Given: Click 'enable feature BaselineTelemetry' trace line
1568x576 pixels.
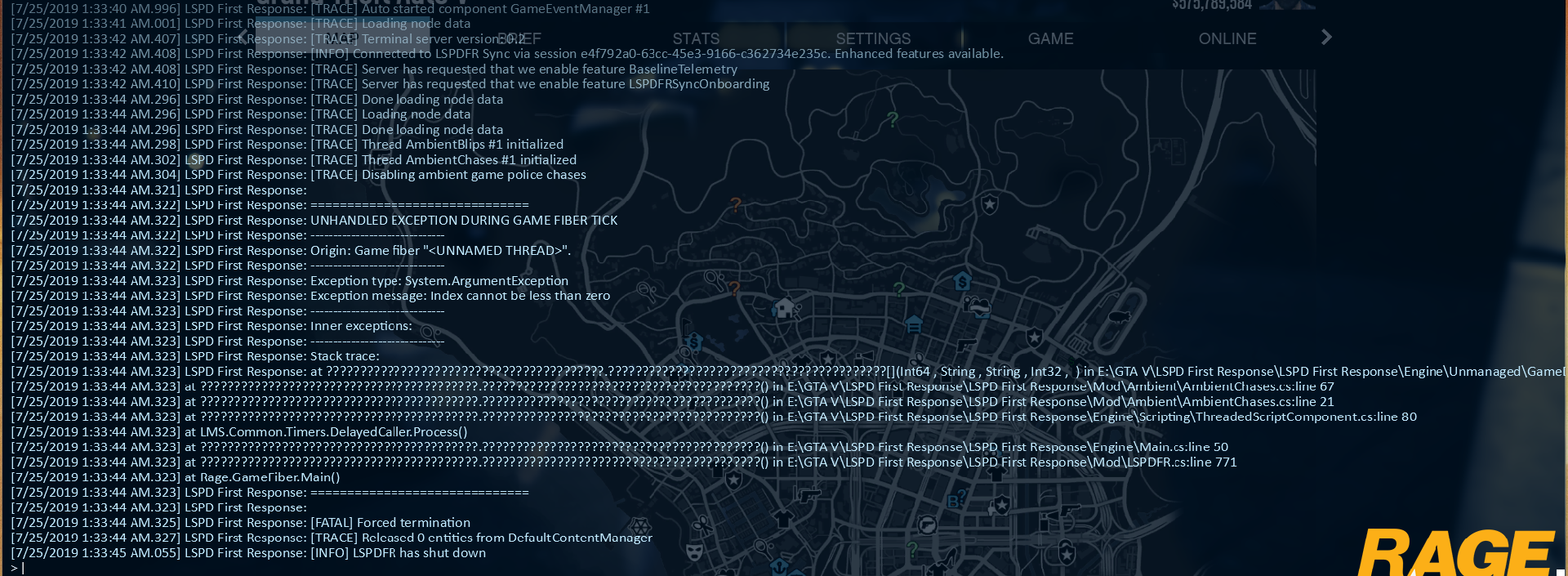Looking at the screenshot, I should point(374,69).
